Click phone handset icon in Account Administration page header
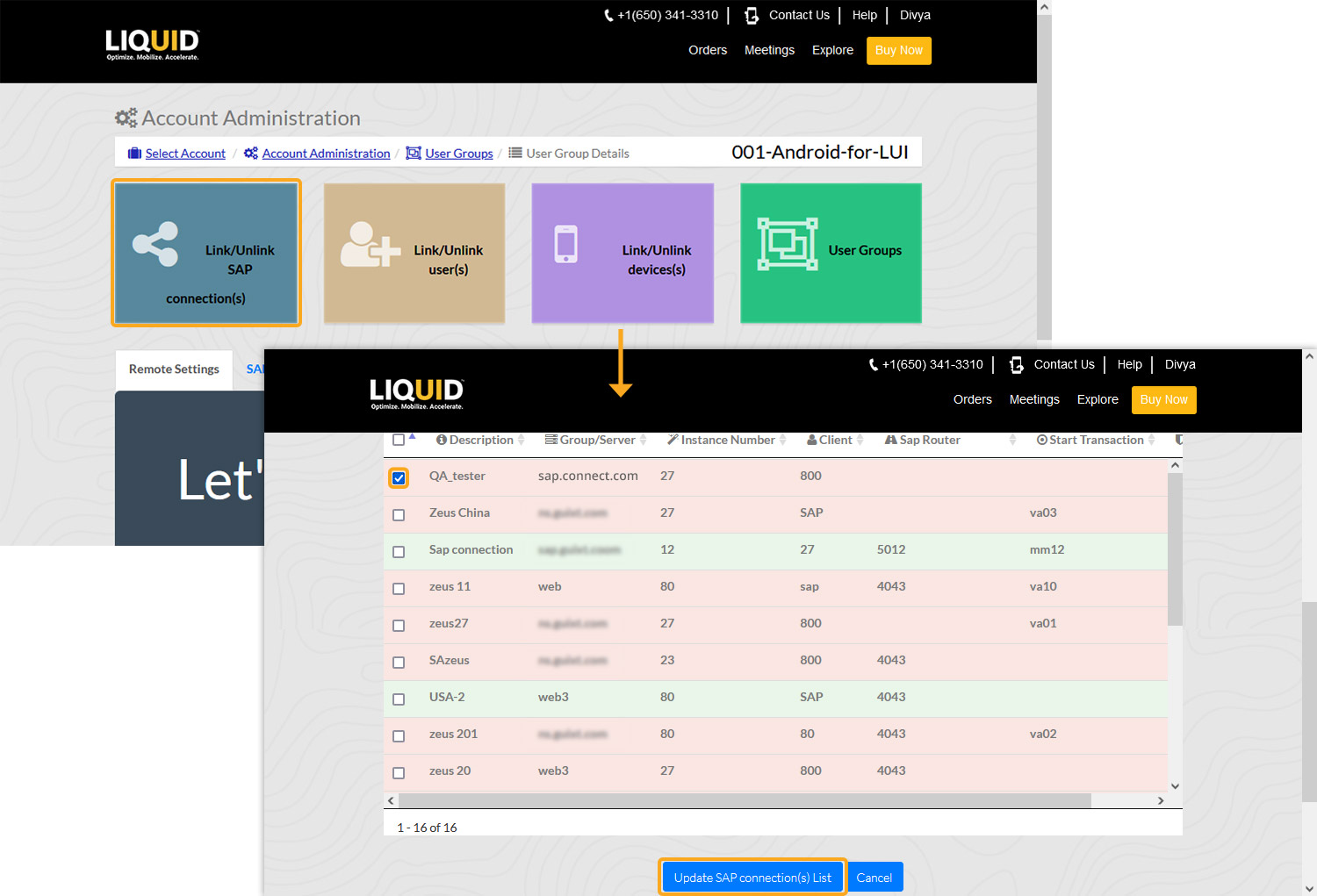Viewport: 1317px width, 896px height. 609,15
